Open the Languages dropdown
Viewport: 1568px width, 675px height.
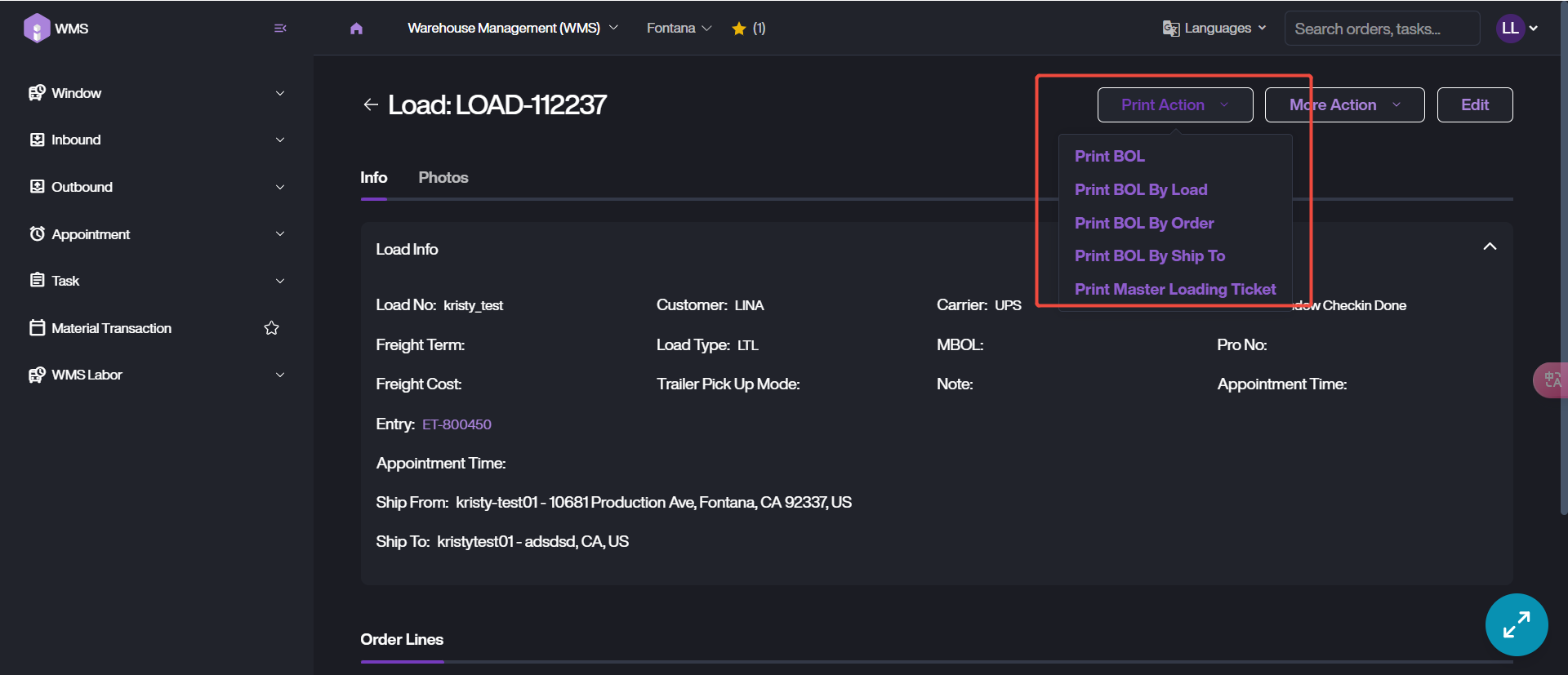(1214, 29)
